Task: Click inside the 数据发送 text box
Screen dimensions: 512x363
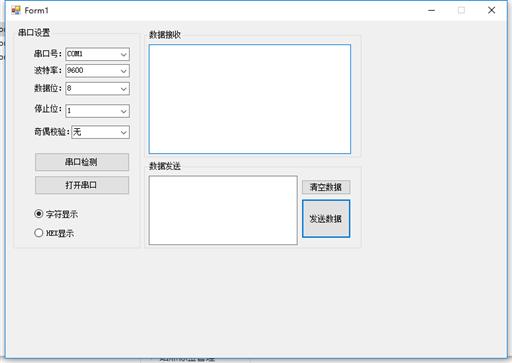Action: (223, 210)
